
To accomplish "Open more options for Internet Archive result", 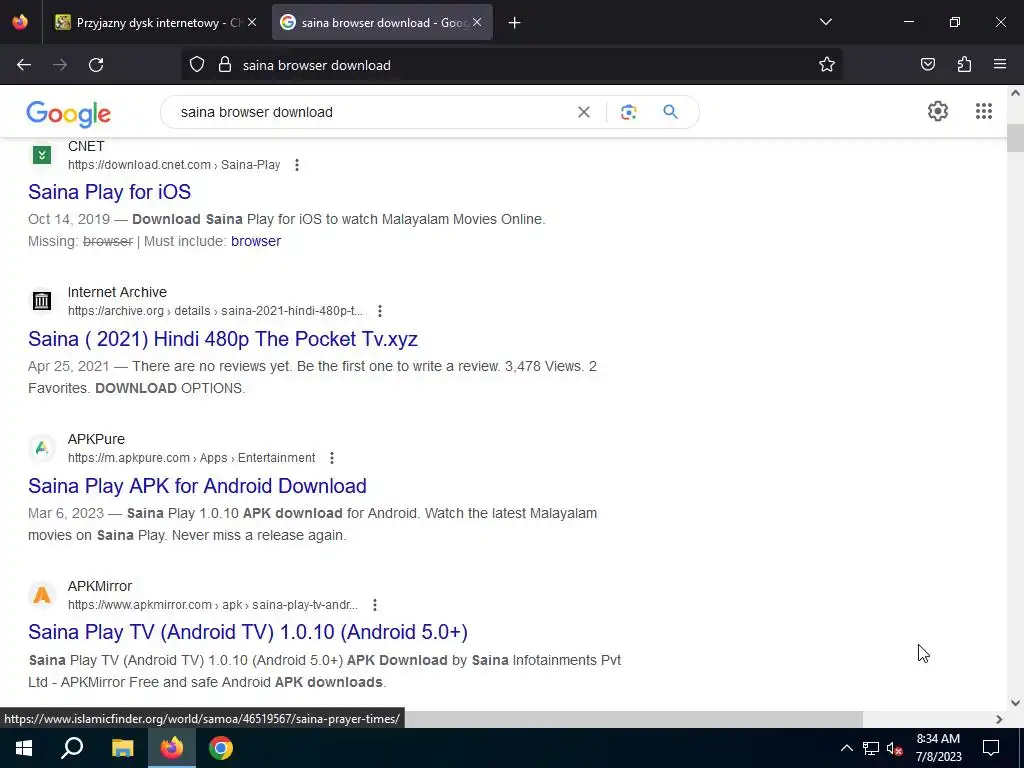I will click(x=380, y=312).
